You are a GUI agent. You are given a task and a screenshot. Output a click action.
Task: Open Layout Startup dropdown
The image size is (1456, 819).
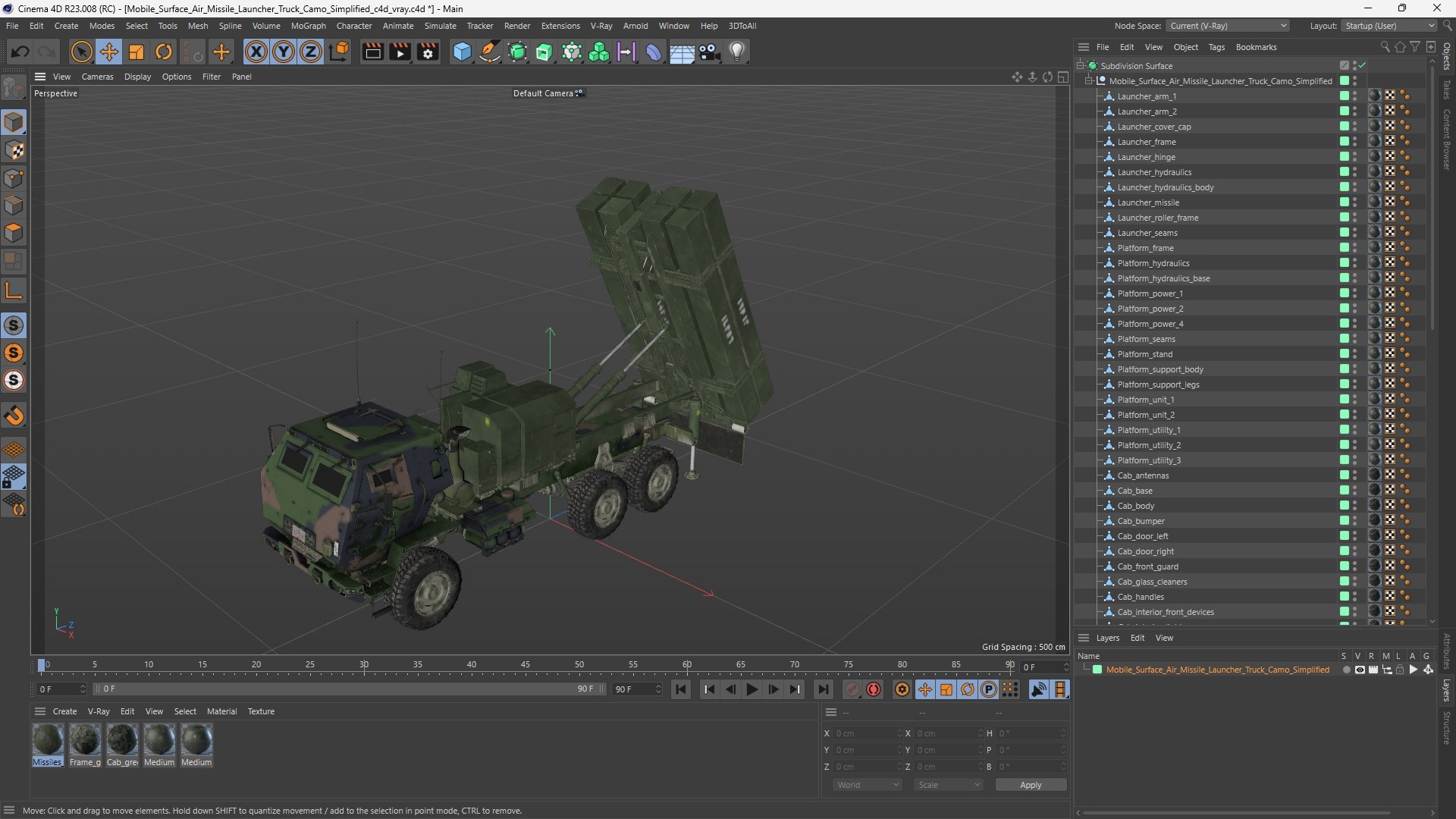[x=1389, y=26]
